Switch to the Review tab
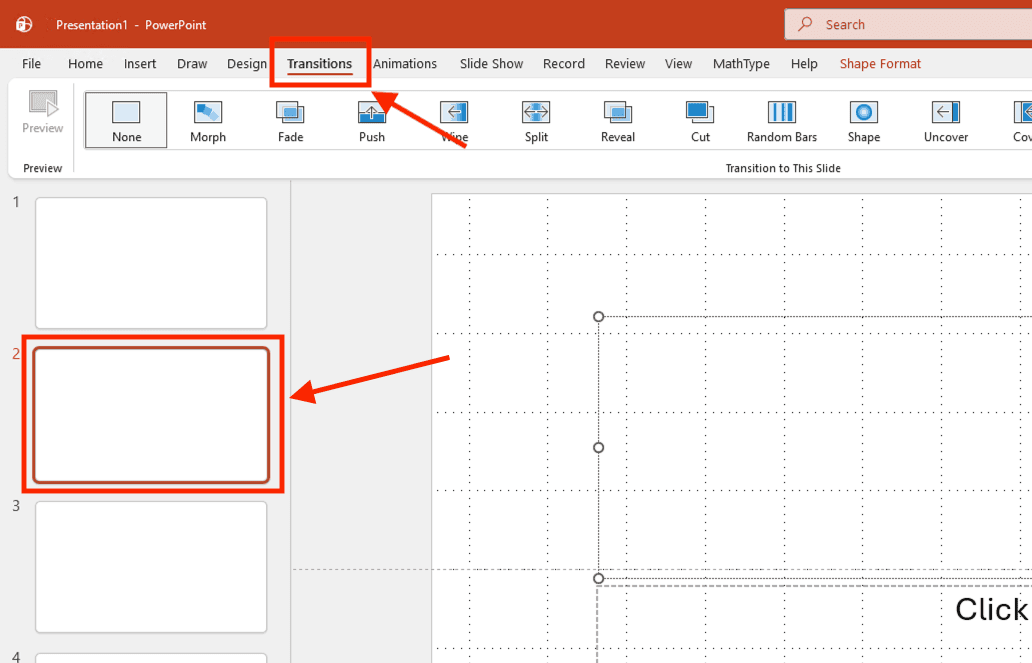This screenshot has height=663, width=1032. pos(625,64)
